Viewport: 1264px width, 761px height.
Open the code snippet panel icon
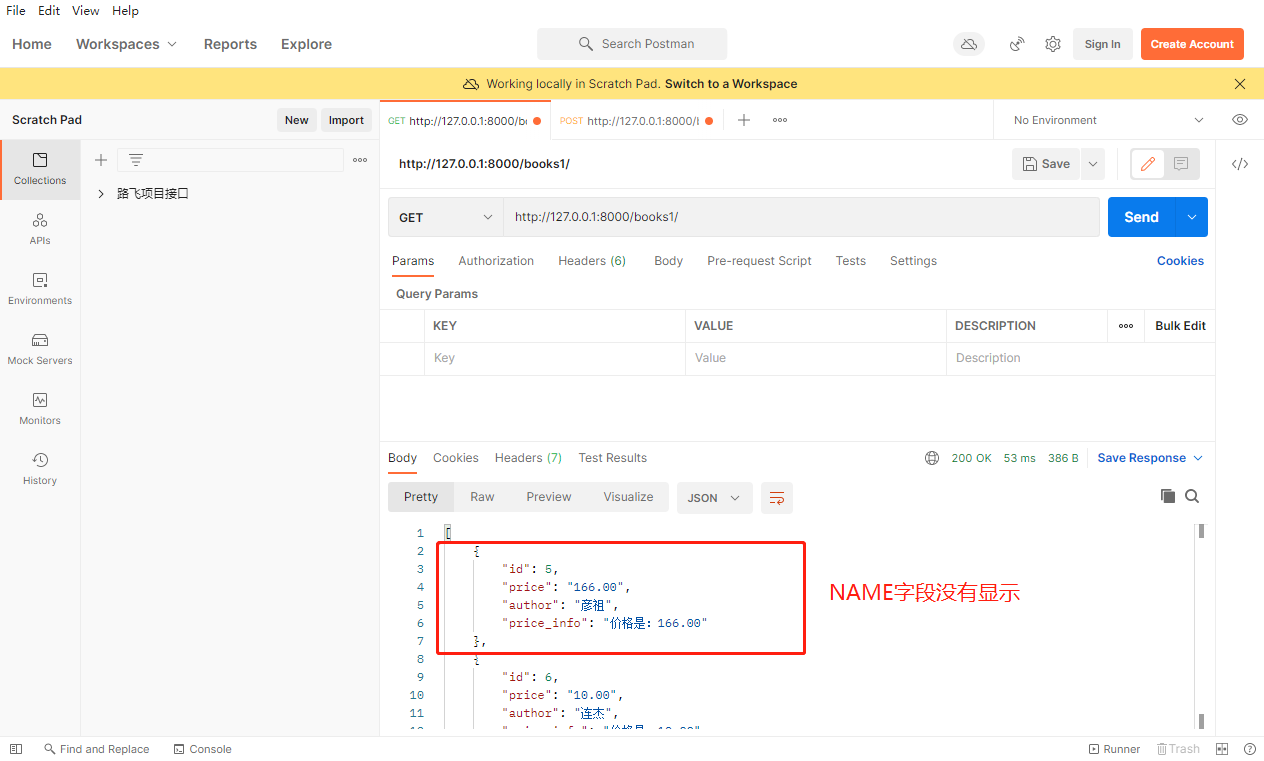1240,164
